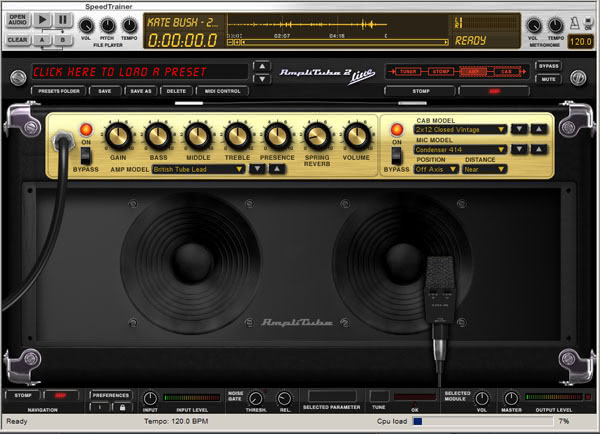Viewport: 600px width, 434px height.
Task: Select STOMP in the signal chain
Action: (x=441, y=72)
